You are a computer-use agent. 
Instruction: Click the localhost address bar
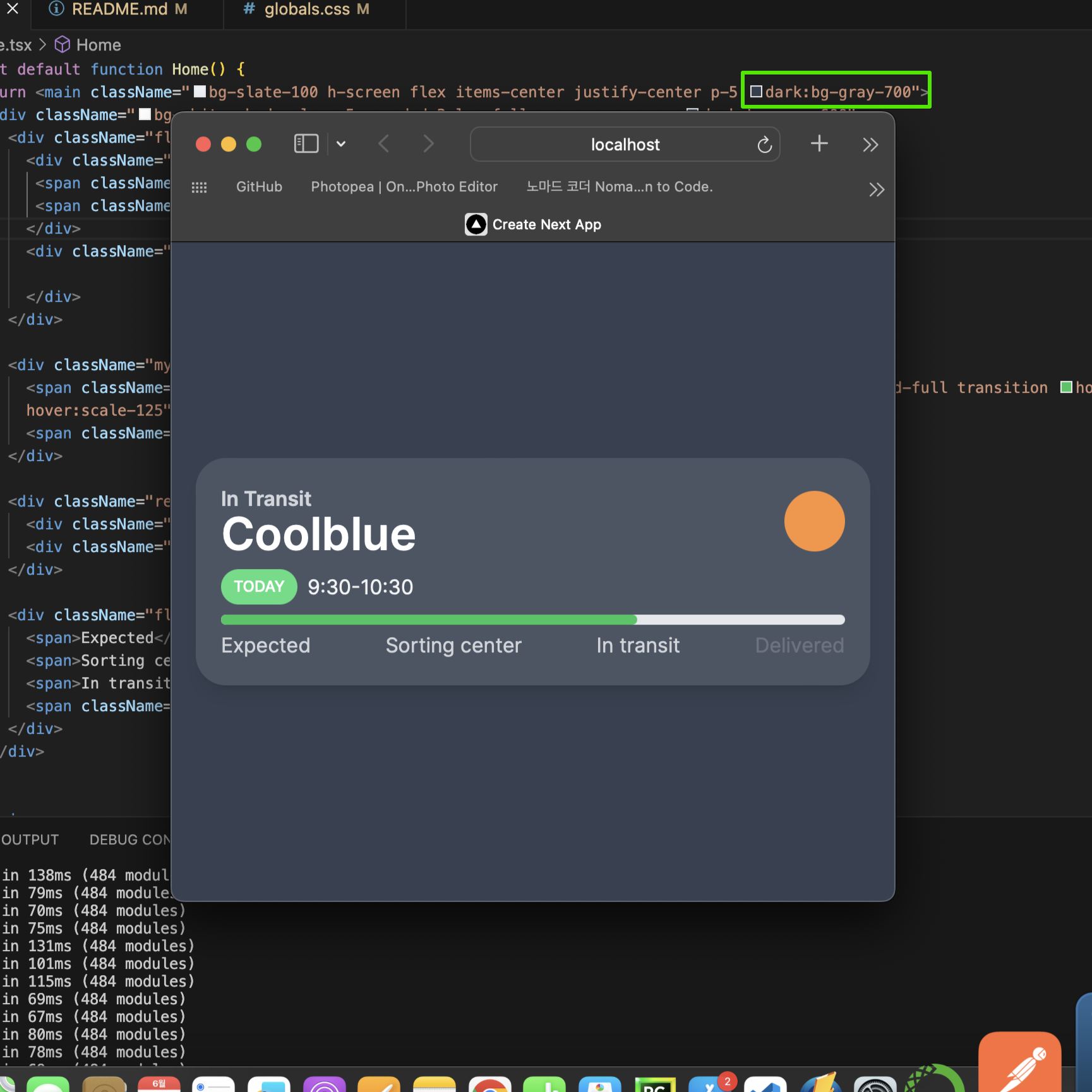[x=625, y=145]
